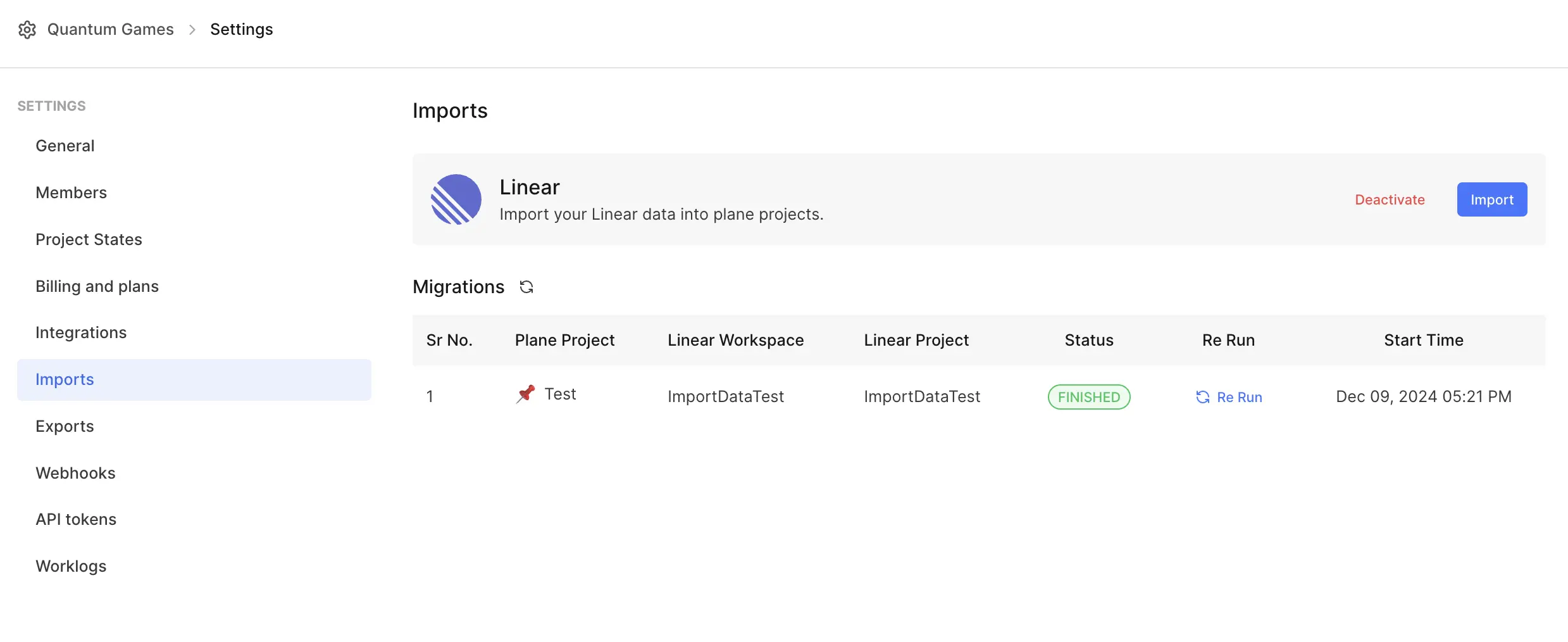This screenshot has width=1568, height=642.
Task: Click the Linear Project column header
Action: (x=916, y=340)
